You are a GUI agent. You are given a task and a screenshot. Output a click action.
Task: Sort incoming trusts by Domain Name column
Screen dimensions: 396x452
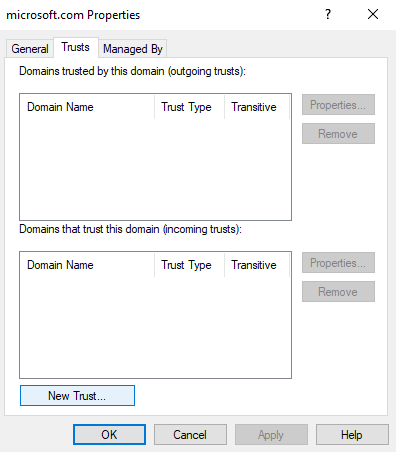pos(87,265)
